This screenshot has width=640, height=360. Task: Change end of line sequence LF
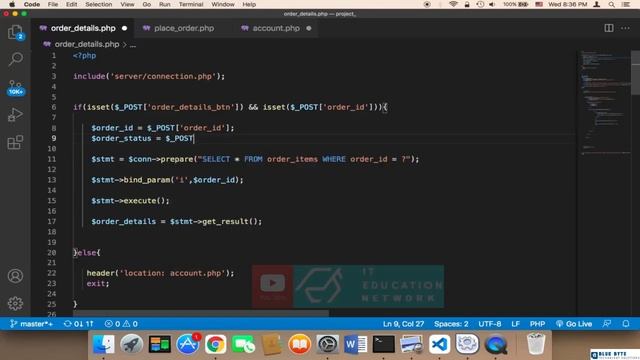pos(516,324)
